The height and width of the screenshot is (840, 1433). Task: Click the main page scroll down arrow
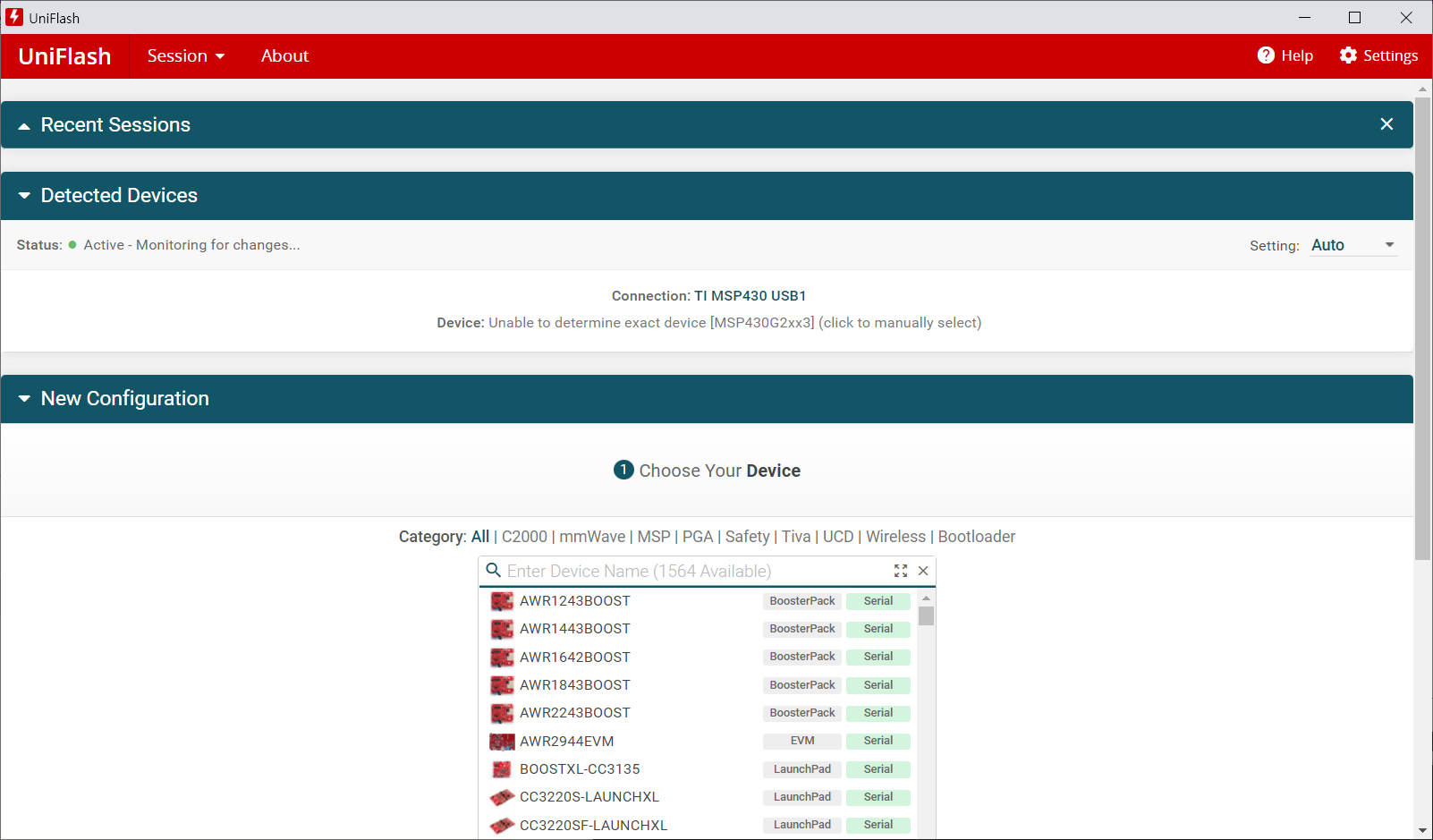point(1422,830)
